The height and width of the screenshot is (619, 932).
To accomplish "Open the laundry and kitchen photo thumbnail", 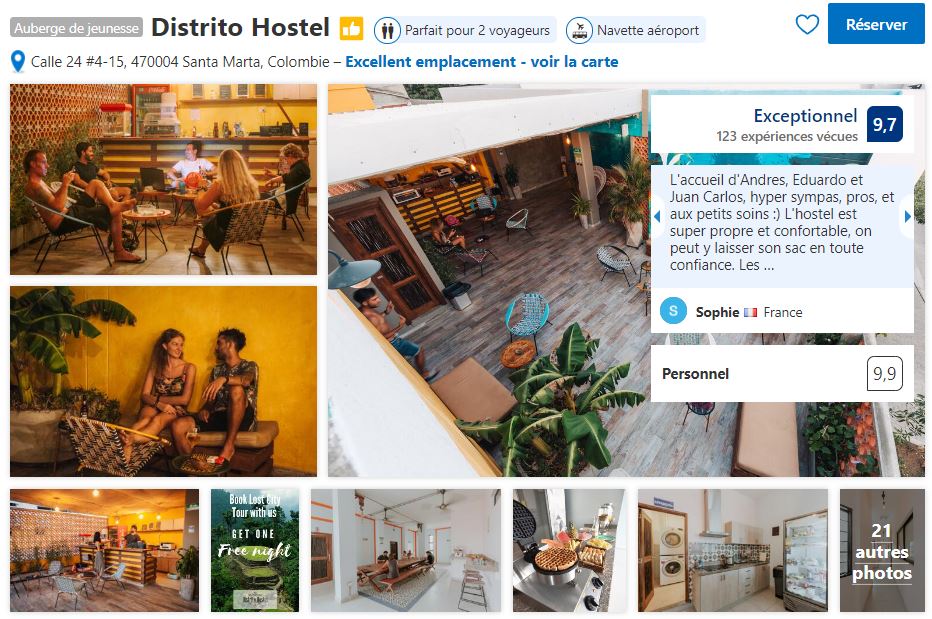I will 732,551.
